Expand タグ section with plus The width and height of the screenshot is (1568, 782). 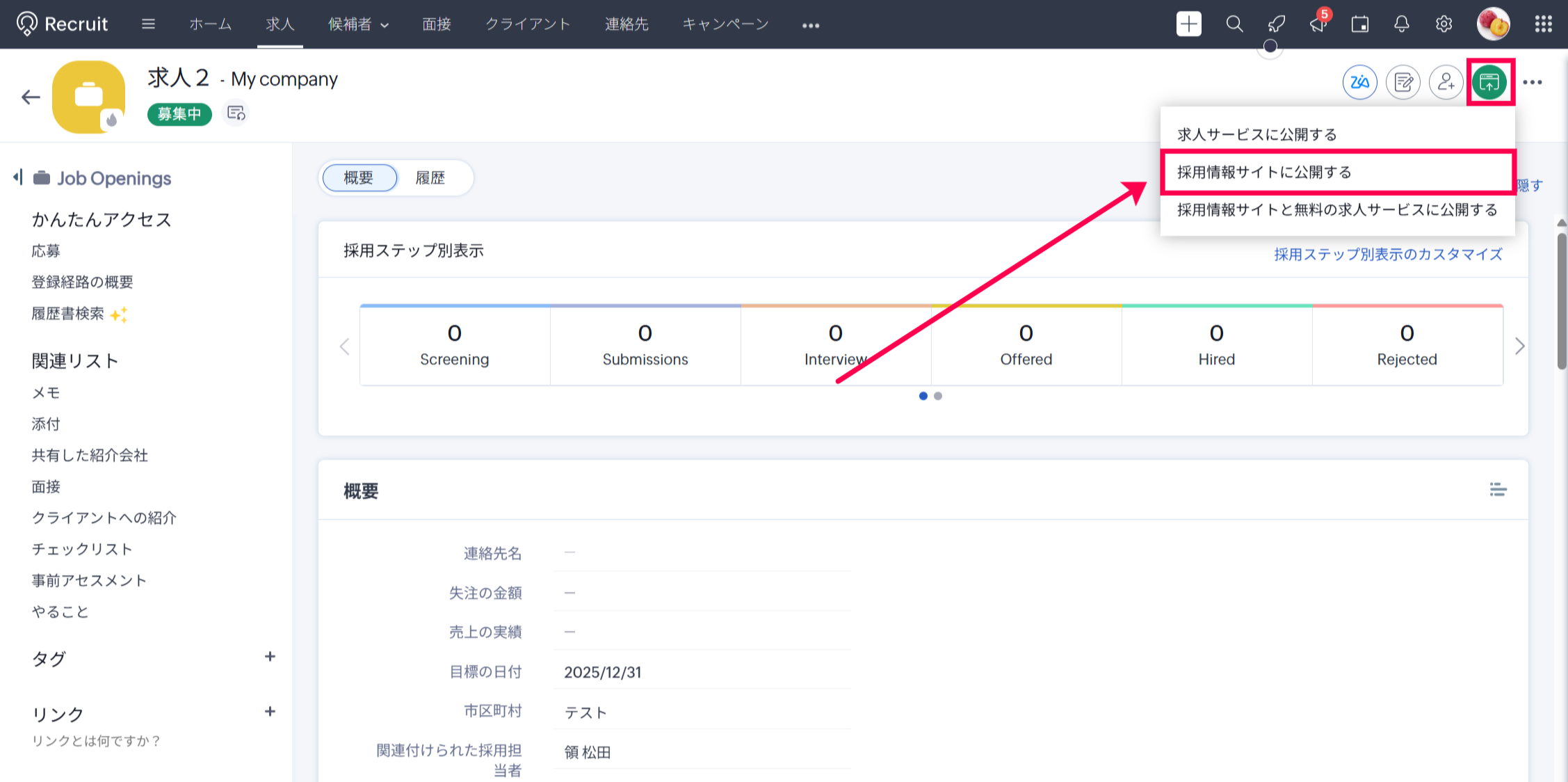coord(270,657)
